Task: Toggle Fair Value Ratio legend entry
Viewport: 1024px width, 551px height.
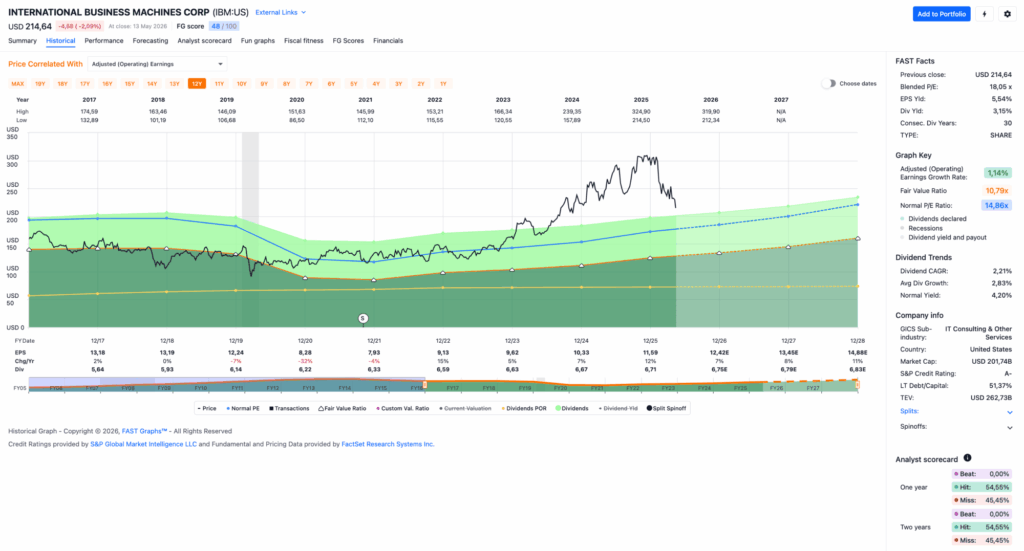Action: (x=343, y=408)
